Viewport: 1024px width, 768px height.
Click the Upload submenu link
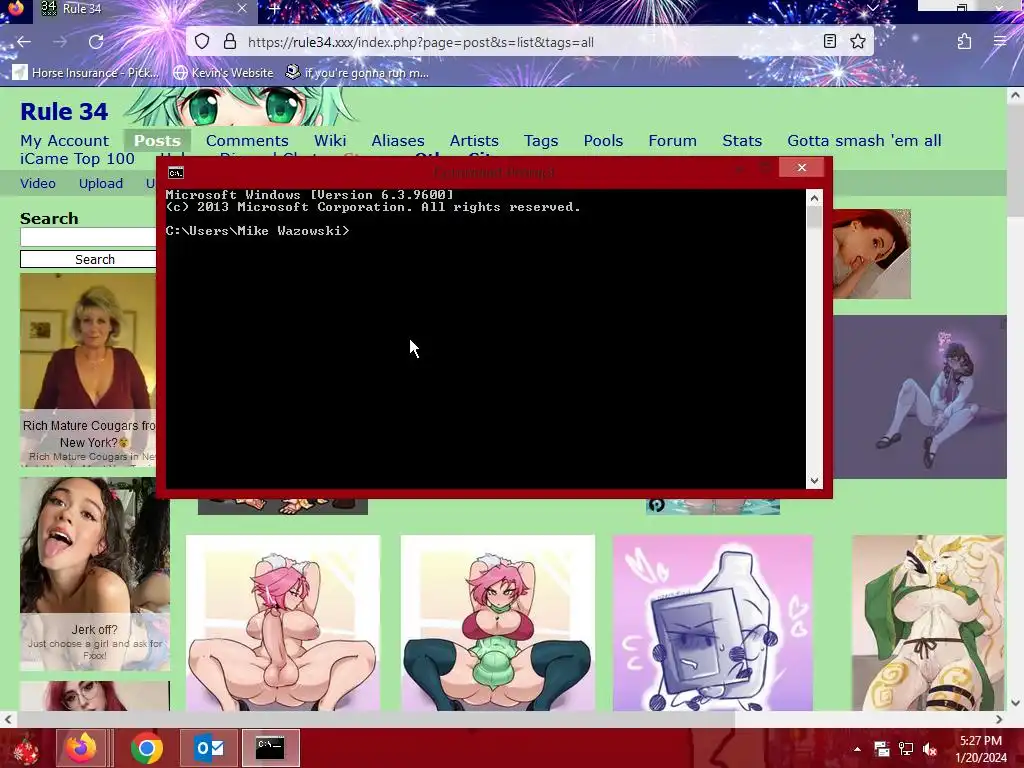101,184
